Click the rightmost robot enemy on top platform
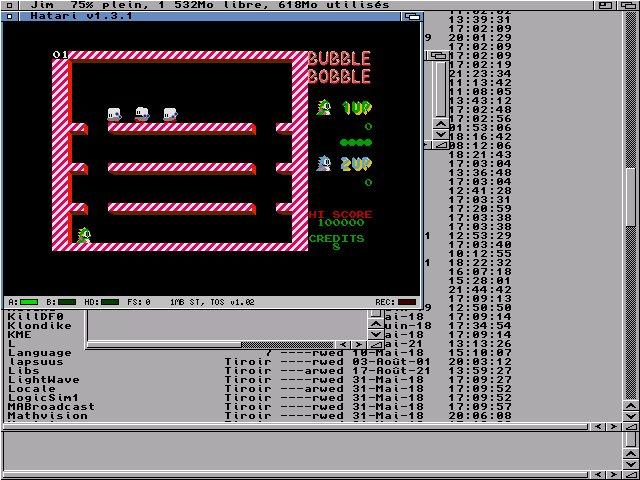640x480 pixels. [x=170, y=115]
